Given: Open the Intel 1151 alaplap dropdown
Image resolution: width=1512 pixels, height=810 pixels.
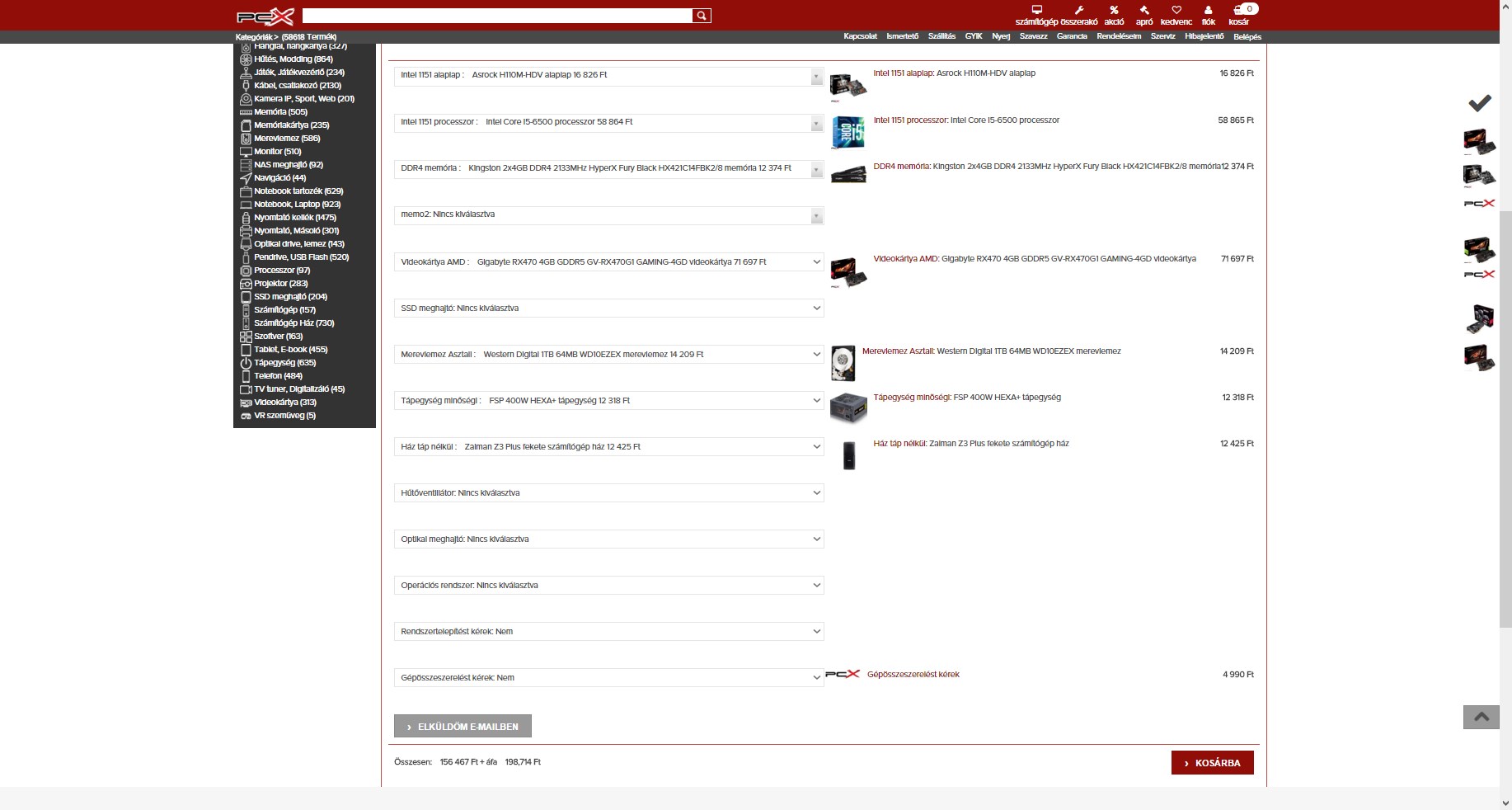Looking at the screenshot, I should click(608, 76).
